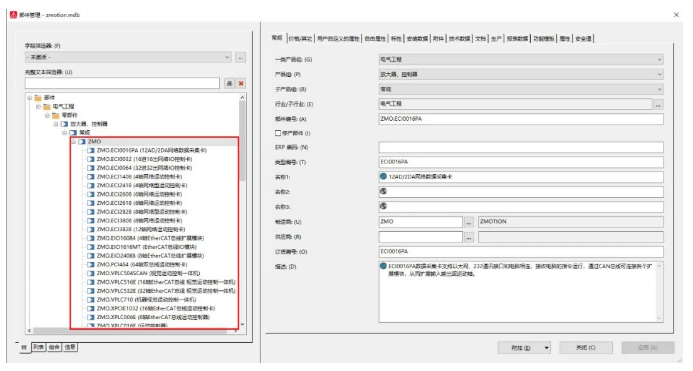Click the blue language icon in 名称1 field
The image size is (693, 371).
coord(383,176)
